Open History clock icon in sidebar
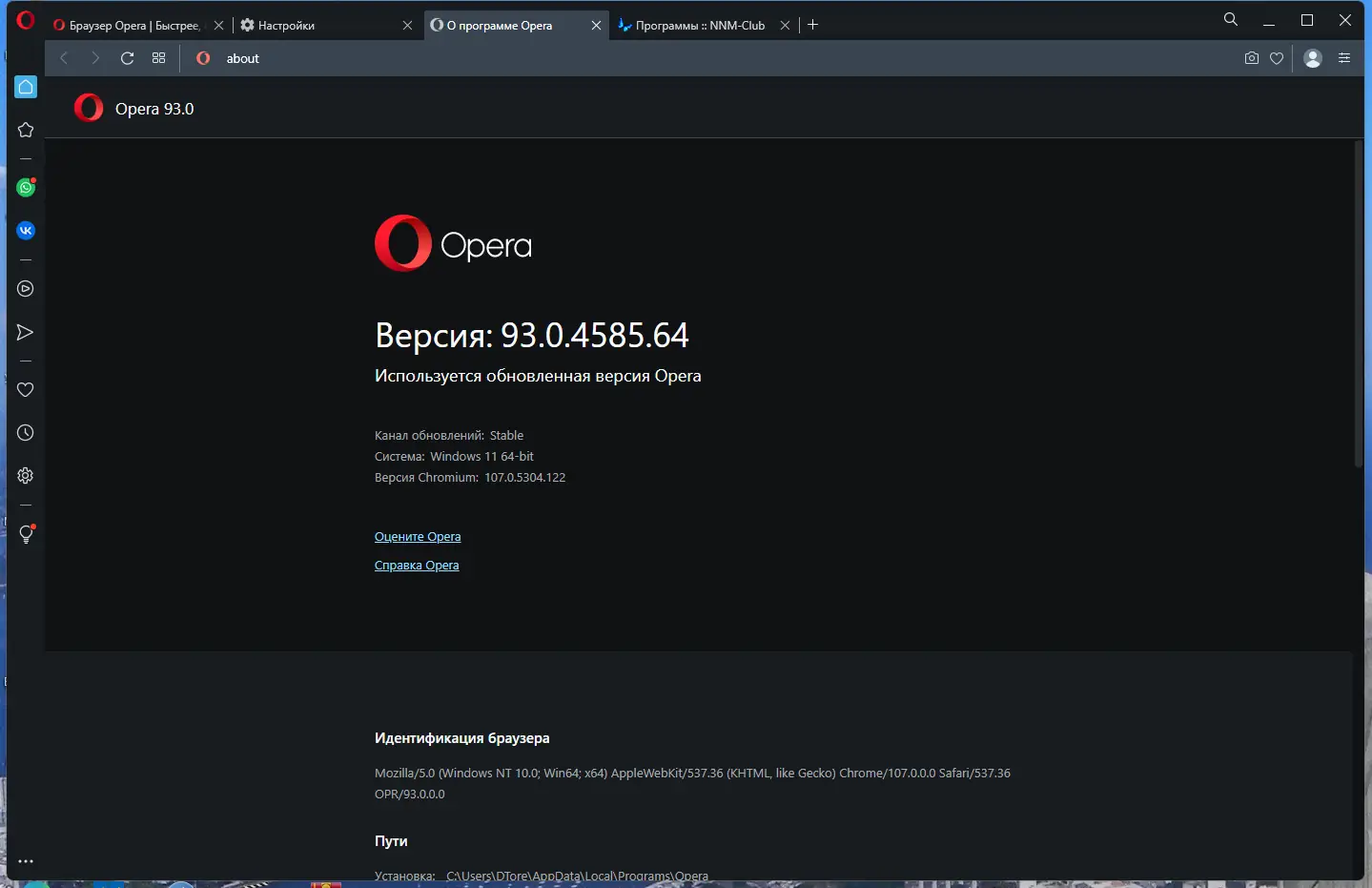 click(x=26, y=433)
